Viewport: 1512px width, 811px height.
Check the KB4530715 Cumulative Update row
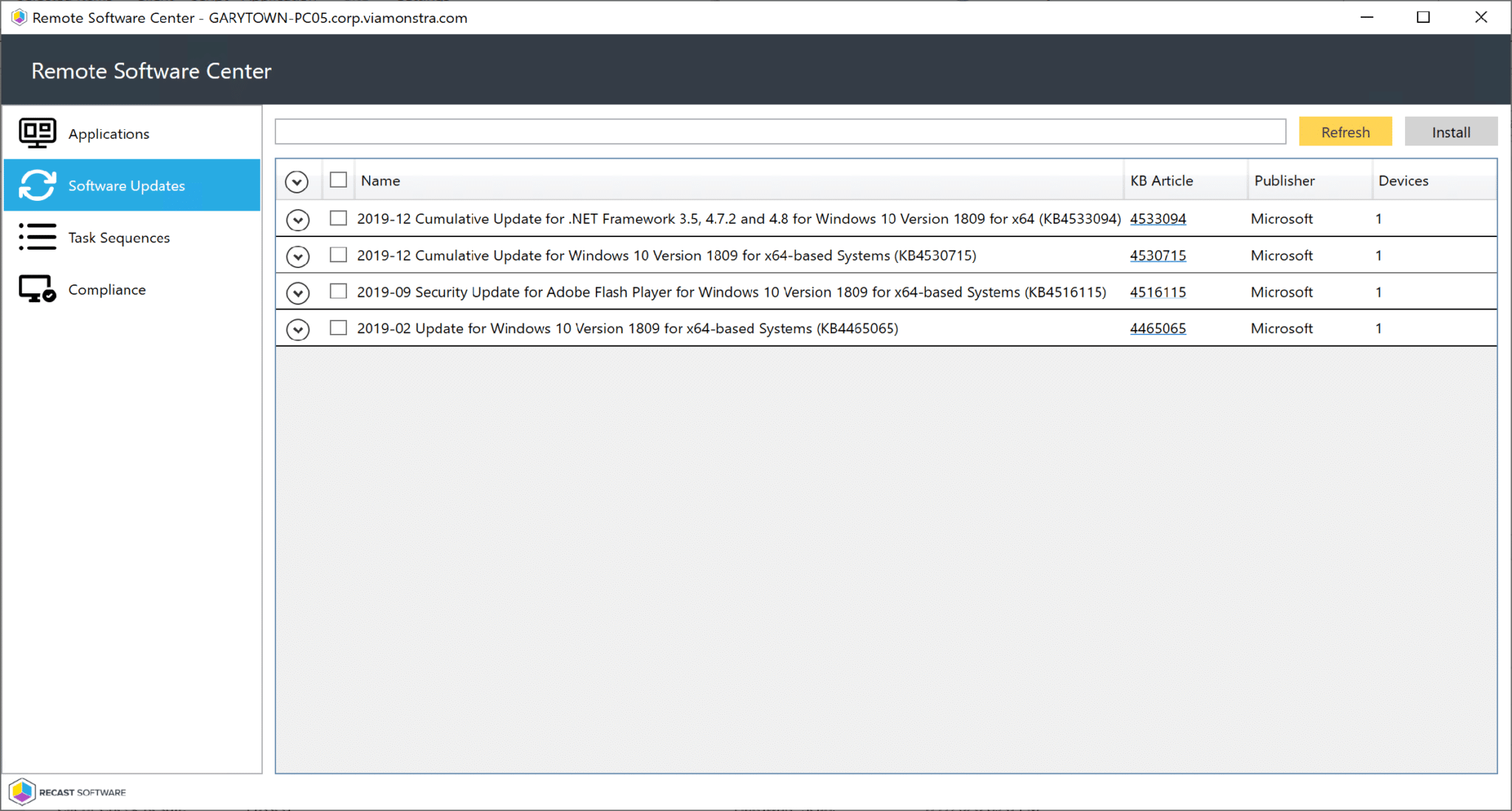(x=338, y=255)
